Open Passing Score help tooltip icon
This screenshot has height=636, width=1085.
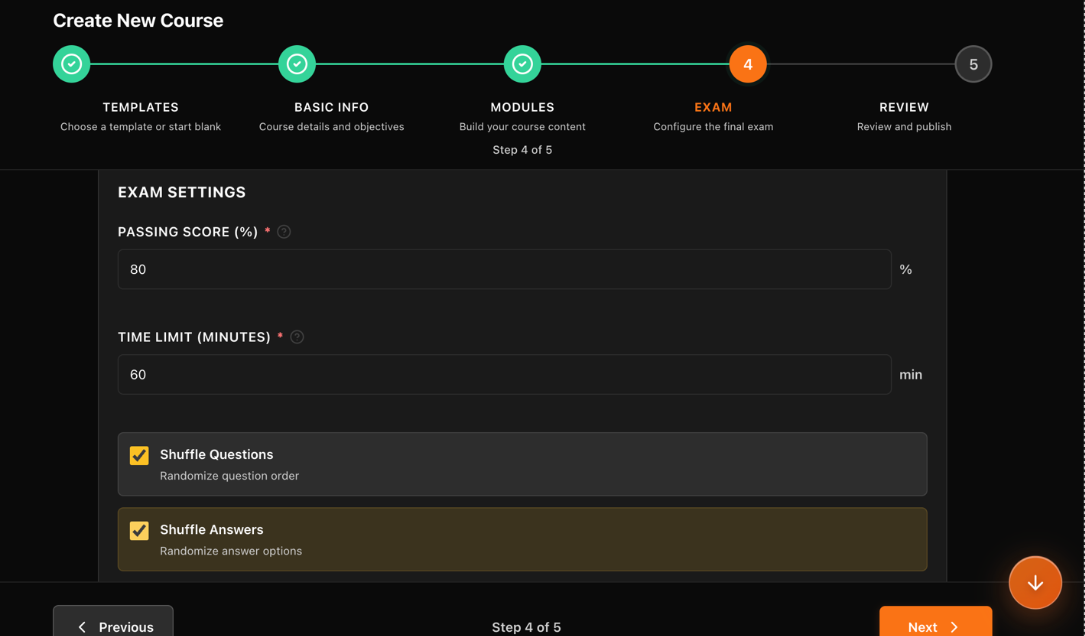tap(284, 232)
